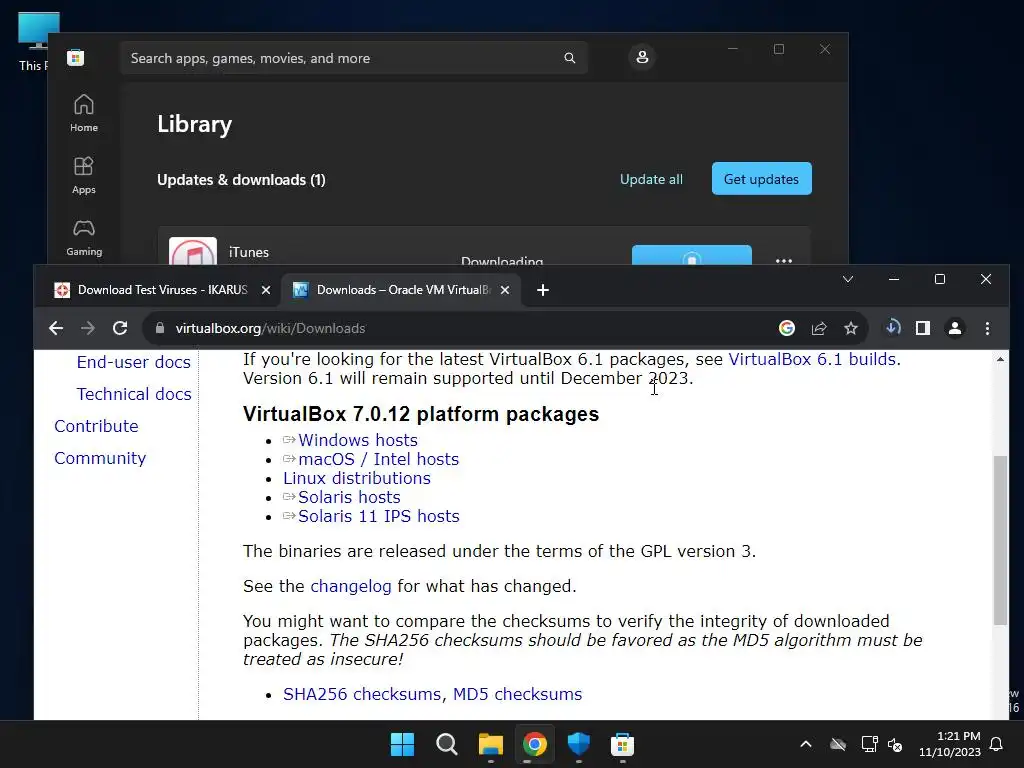This screenshot has width=1024, height=768.
Task: Open the Store account profile icon
Action: click(x=642, y=57)
